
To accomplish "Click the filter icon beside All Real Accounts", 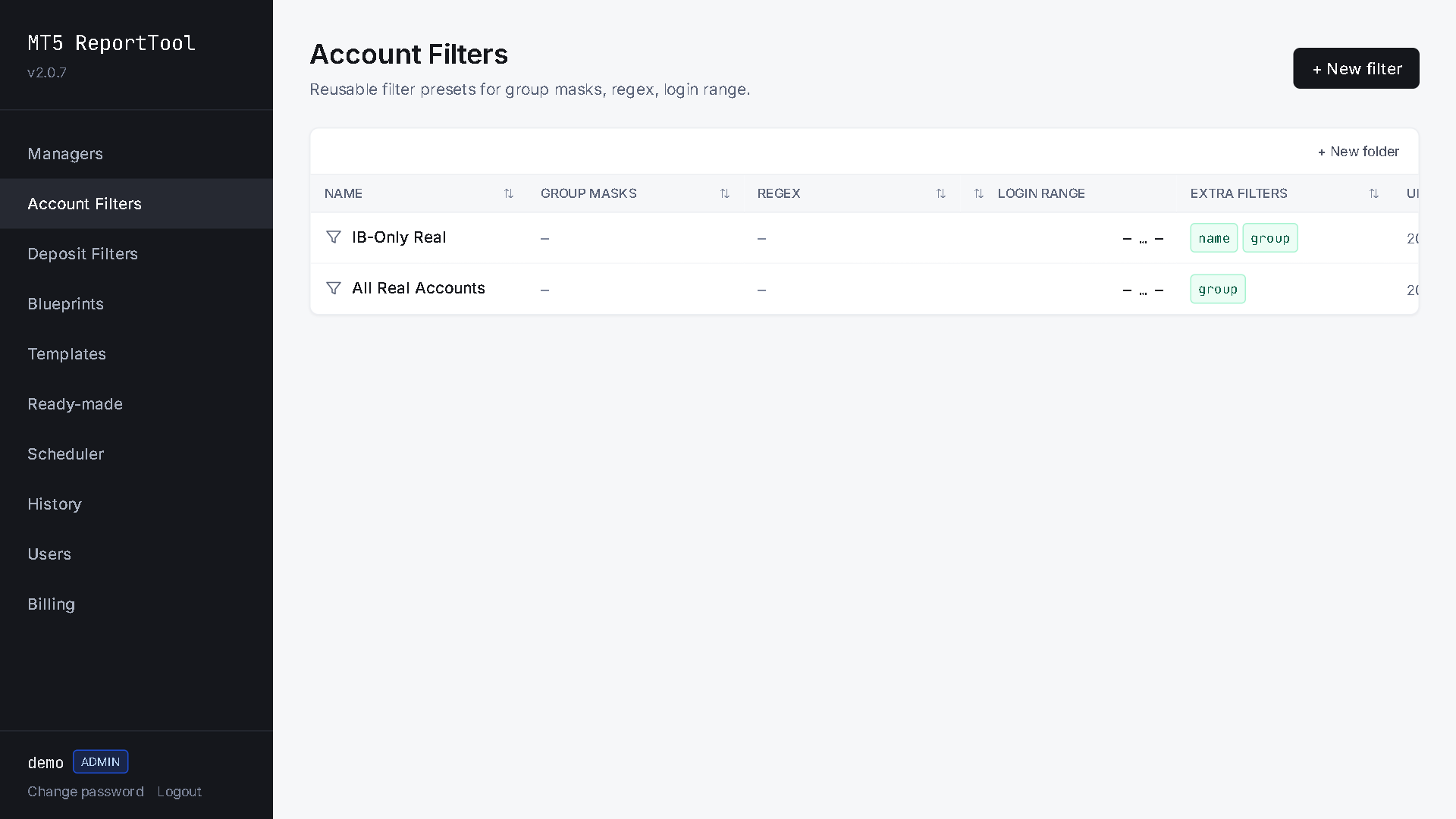I will click(x=333, y=288).
